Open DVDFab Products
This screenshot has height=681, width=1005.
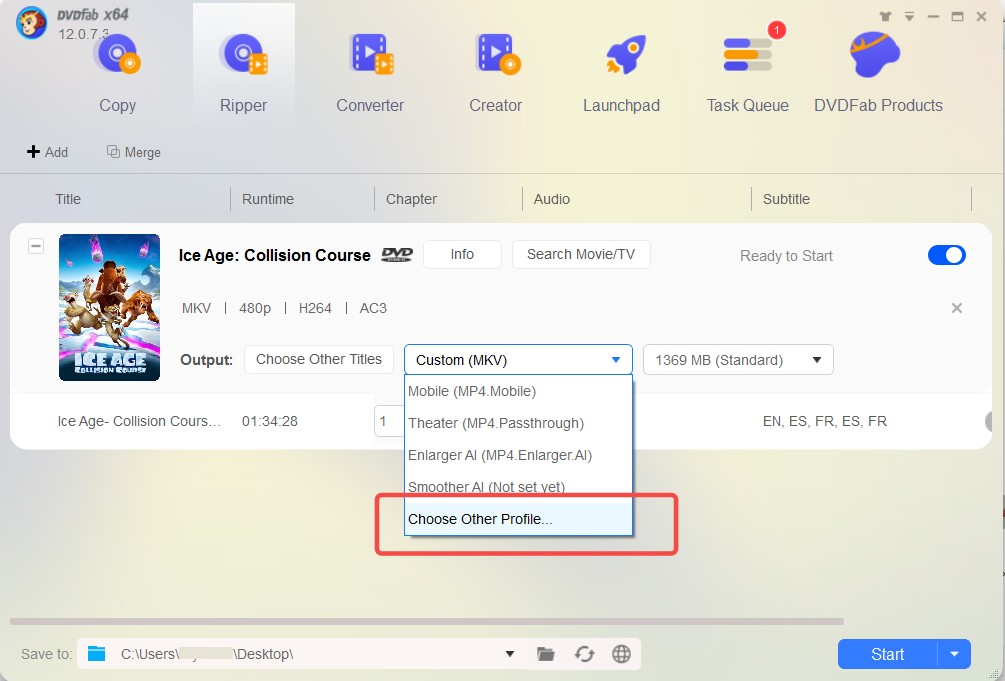click(x=878, y=72)
